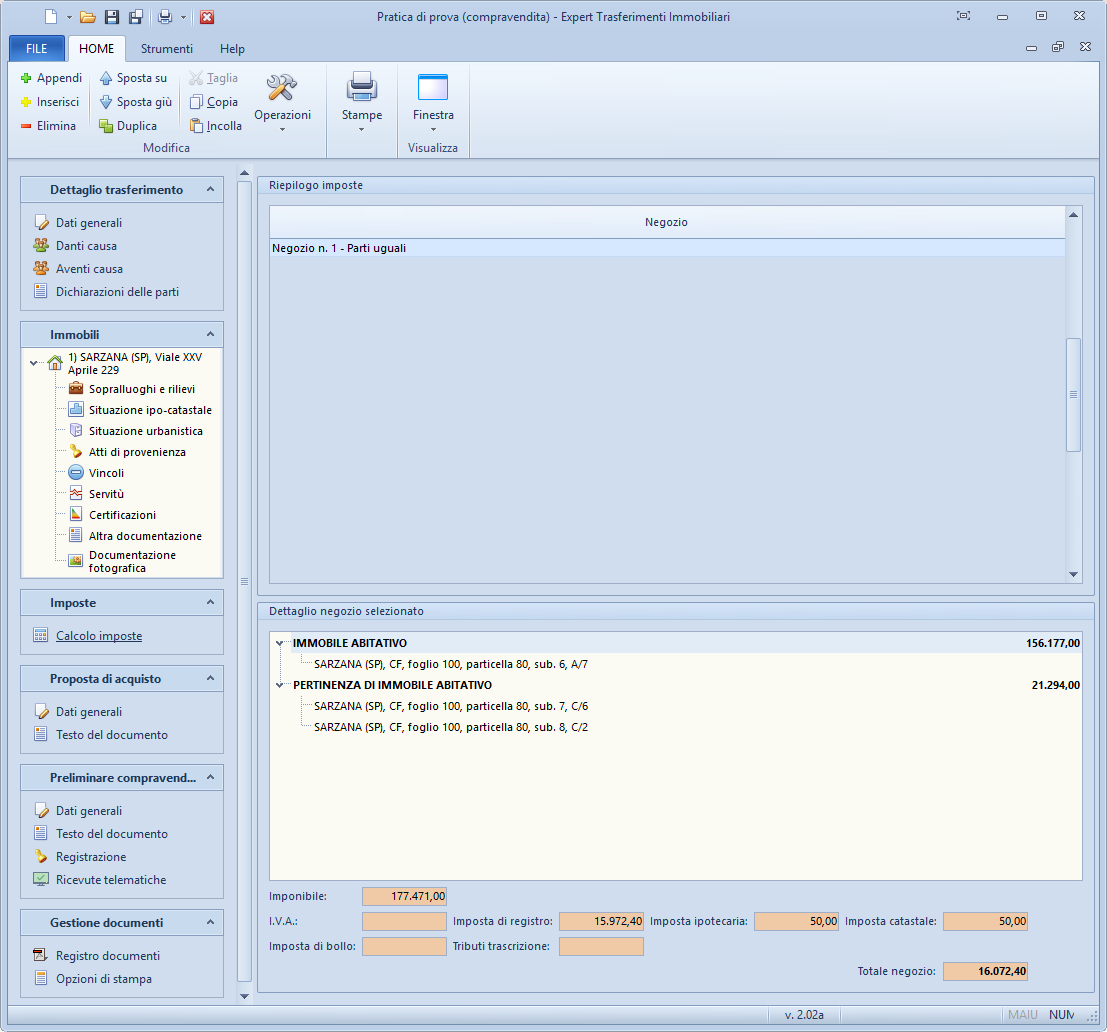Collapse the SARZANA property tree node

(35, 364)
